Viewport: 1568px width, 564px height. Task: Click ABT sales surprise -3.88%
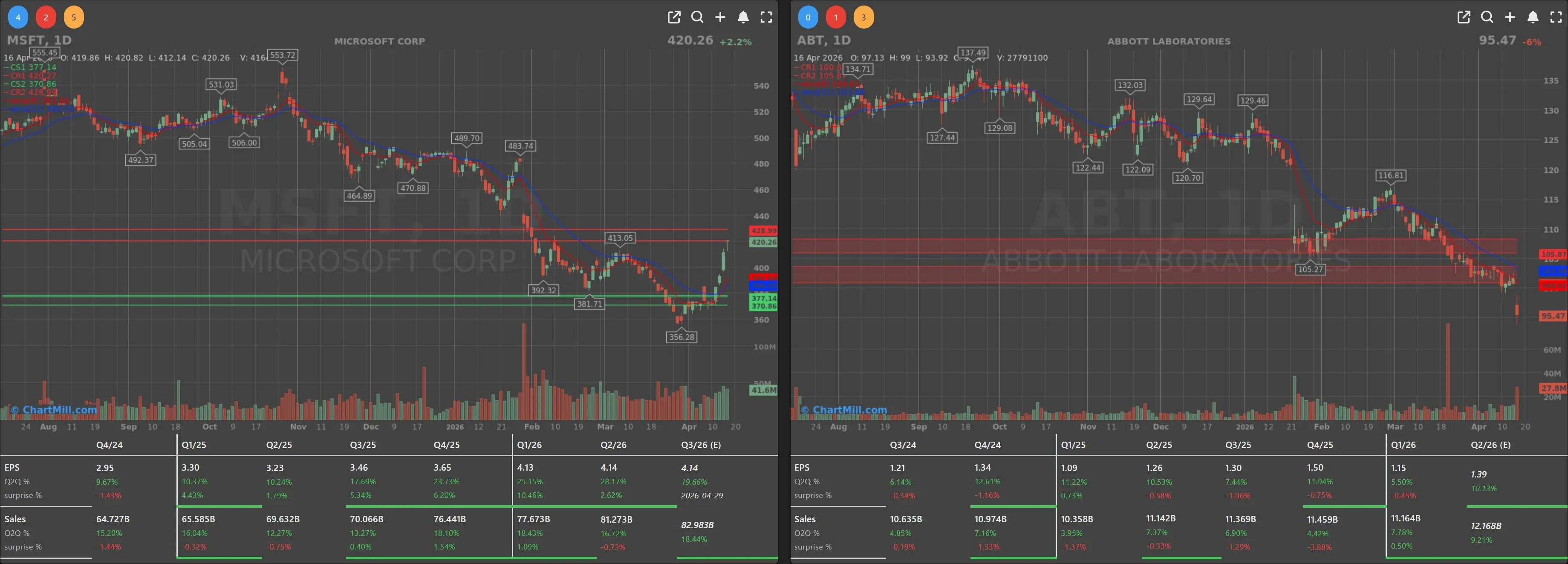(x=1319, y=547)
